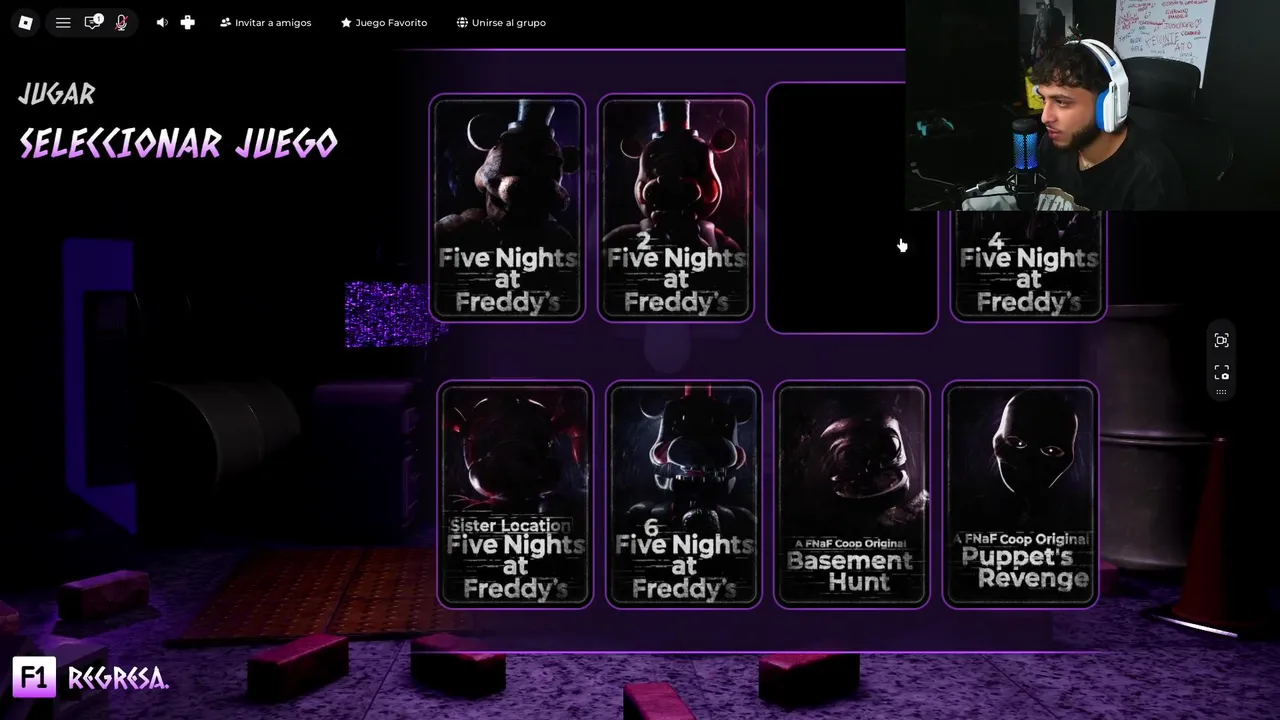Grab the capture toolbar dotted handle
The image size is (1280, 720).
[1221, 392]
